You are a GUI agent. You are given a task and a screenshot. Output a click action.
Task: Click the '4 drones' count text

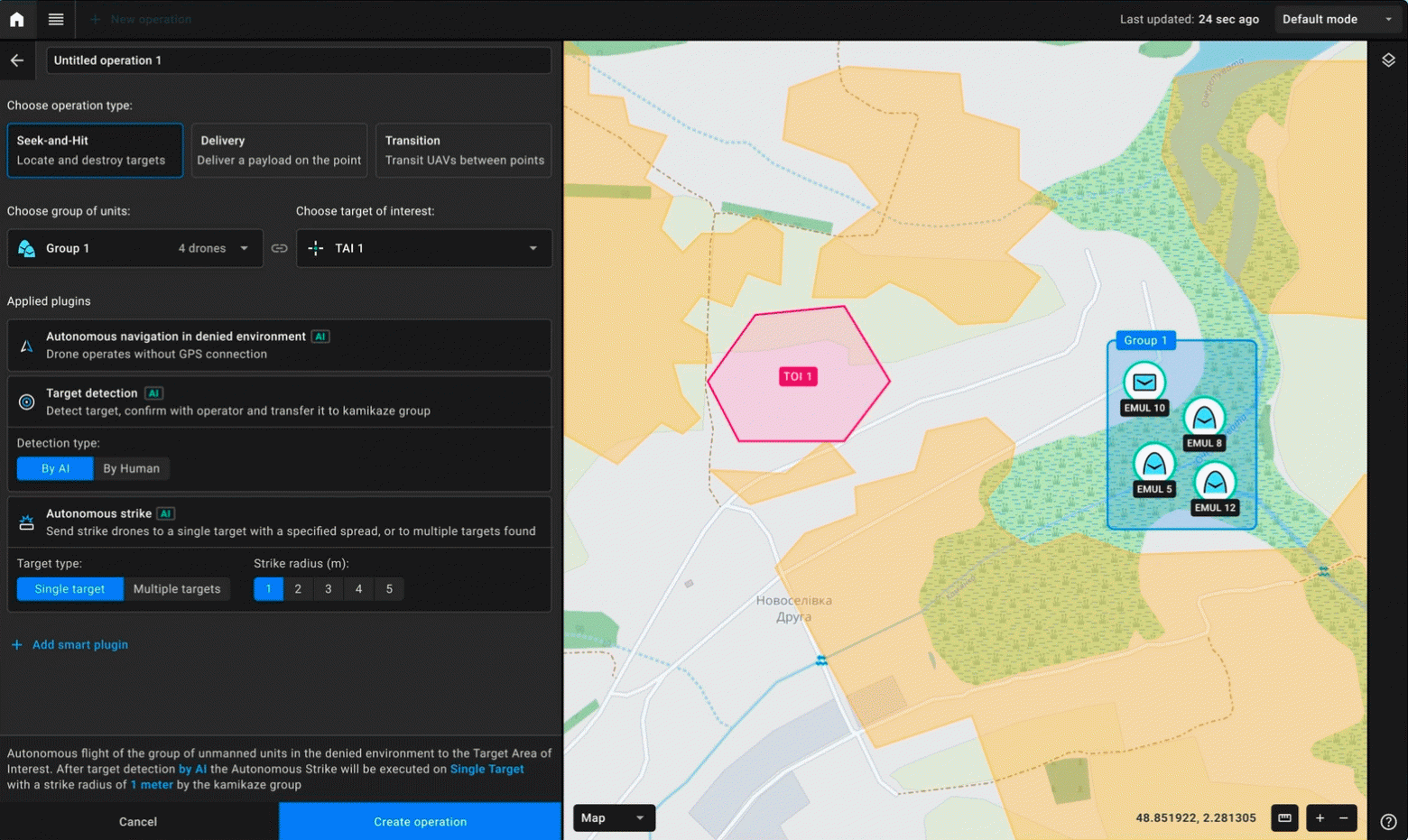pos(202,248)
